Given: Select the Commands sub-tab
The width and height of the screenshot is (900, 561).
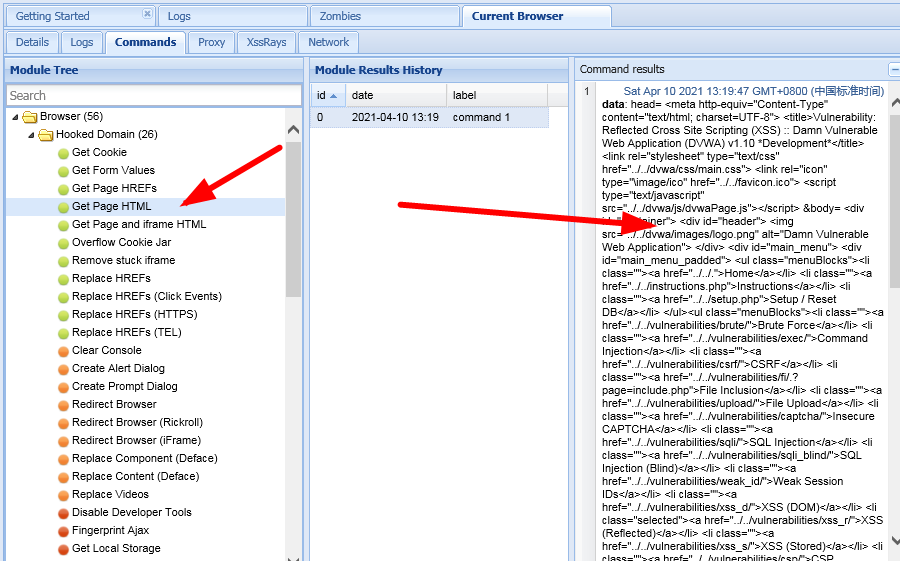Looking at the screenshot, I should 145,42.
